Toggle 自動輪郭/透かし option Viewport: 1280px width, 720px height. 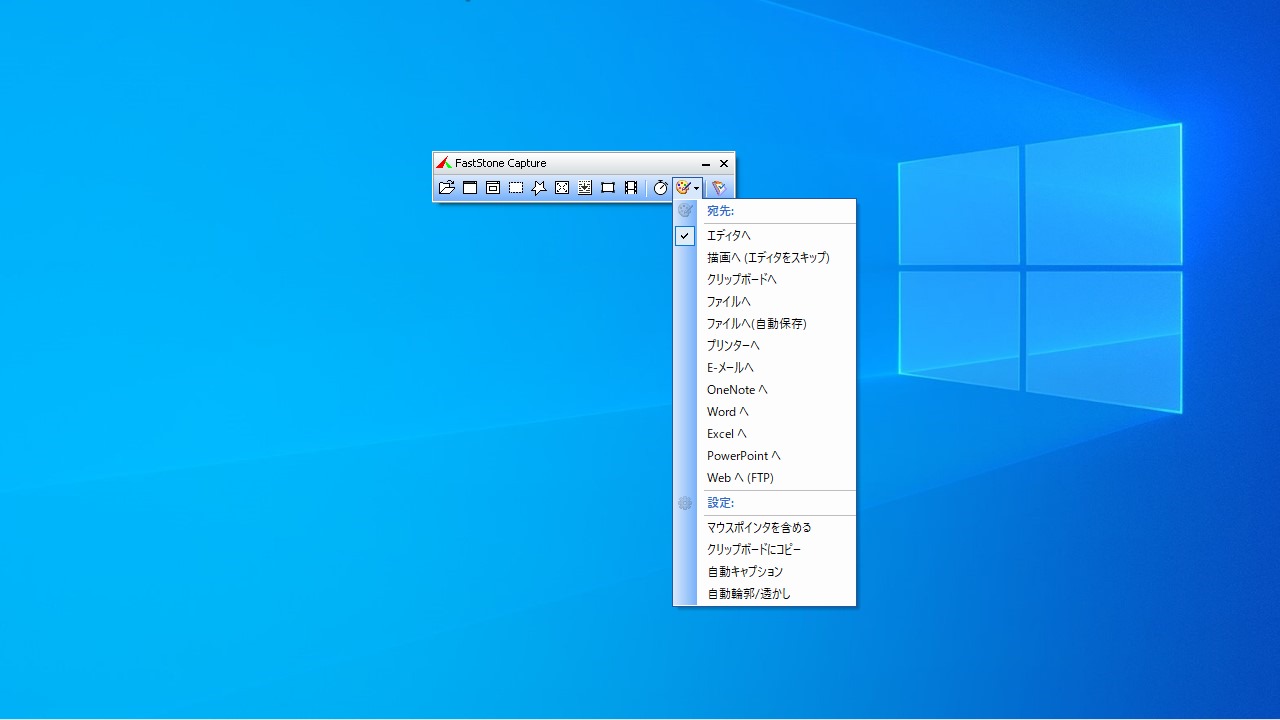pyautogui.click(x=765, y=594)
